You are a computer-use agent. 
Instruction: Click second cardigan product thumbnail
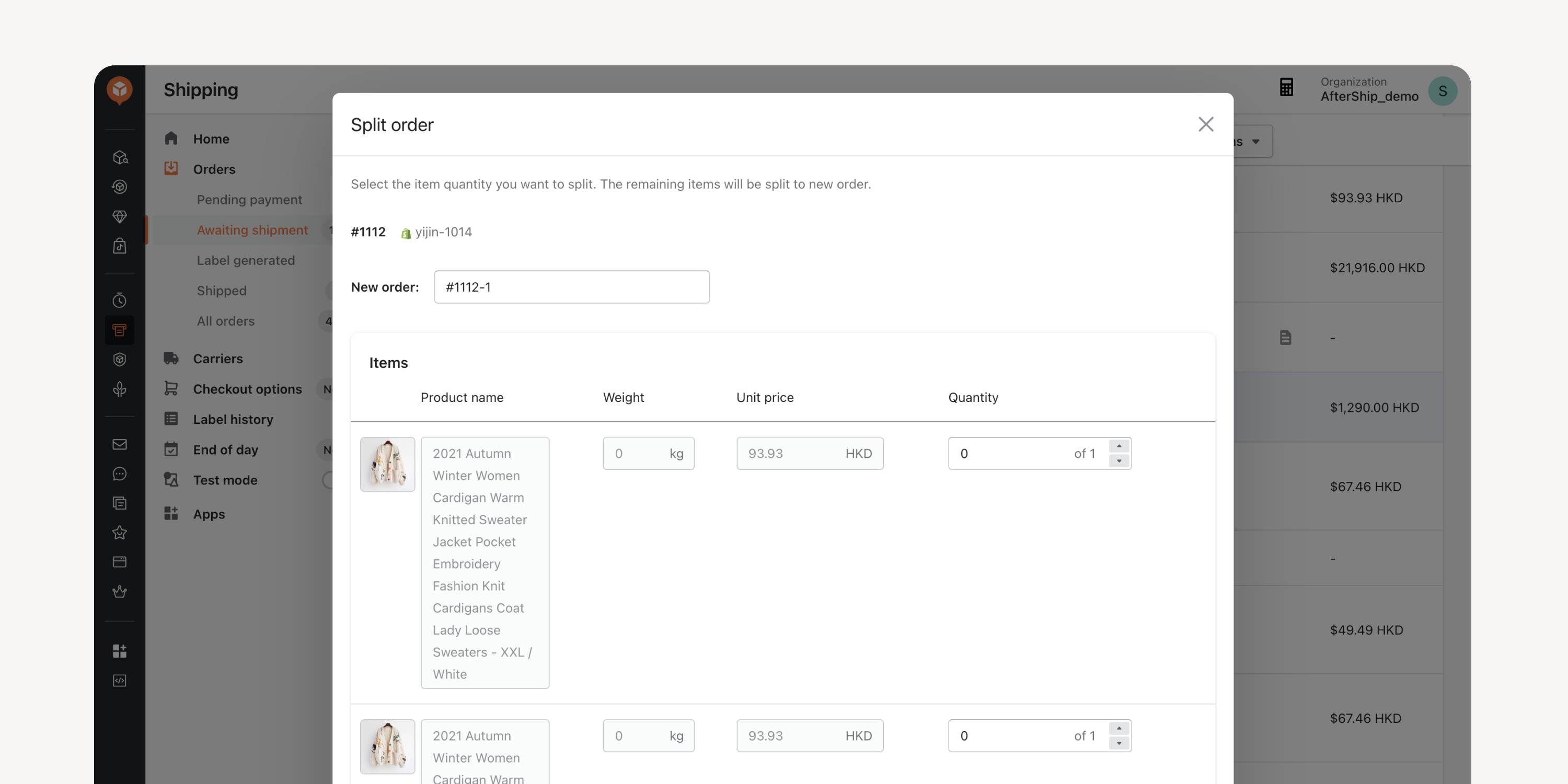tap(387, 747)
